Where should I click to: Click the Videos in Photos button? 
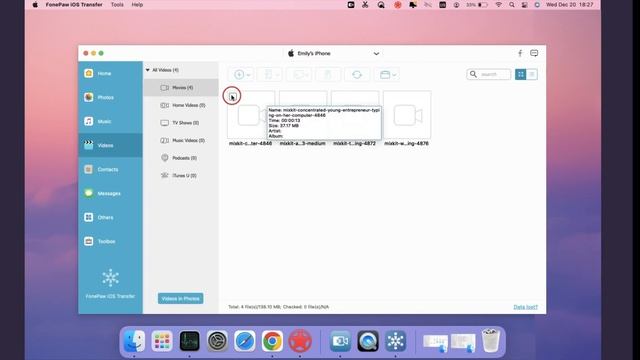(x=180, y=299)
